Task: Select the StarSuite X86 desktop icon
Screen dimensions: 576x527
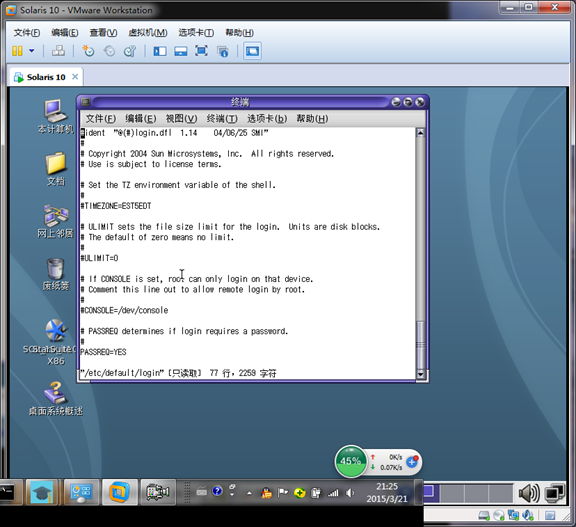Action: coord(55,342)
